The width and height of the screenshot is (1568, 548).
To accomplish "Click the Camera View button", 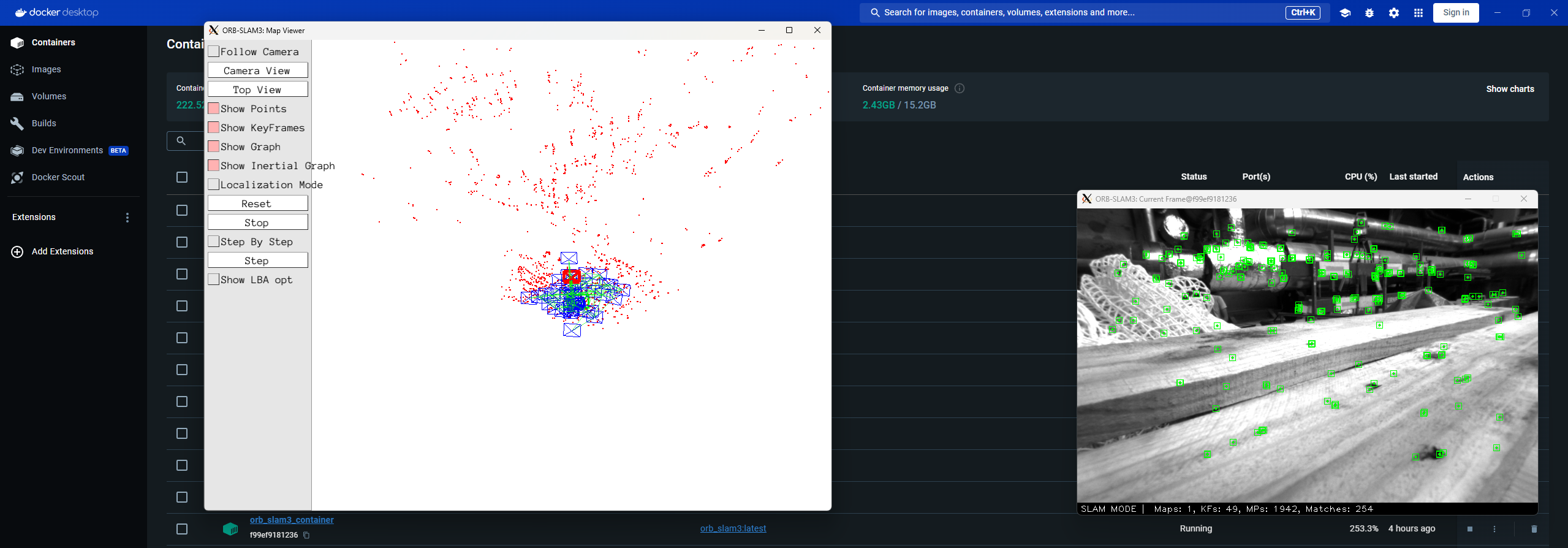I will tap(257, 70).
